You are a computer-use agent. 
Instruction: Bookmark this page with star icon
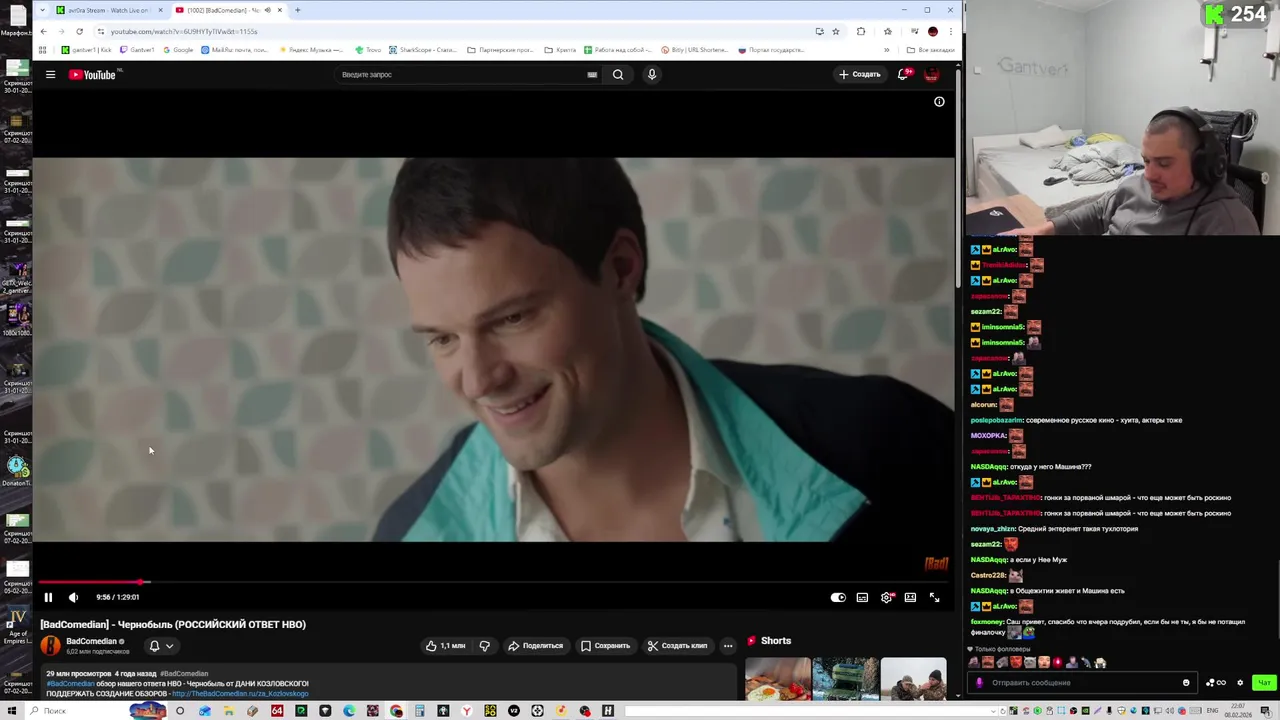coord(836,31)
